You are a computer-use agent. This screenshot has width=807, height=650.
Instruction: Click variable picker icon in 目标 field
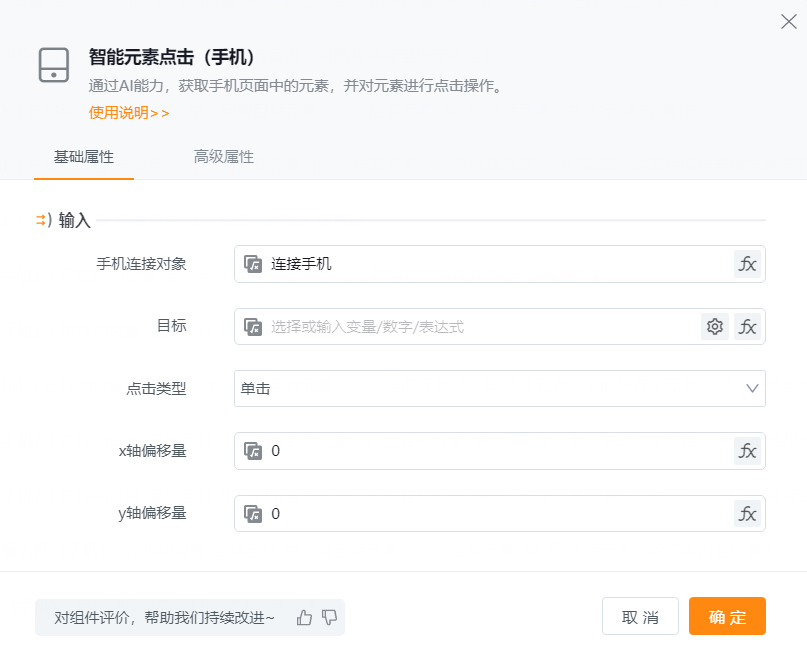pos(253,327)
